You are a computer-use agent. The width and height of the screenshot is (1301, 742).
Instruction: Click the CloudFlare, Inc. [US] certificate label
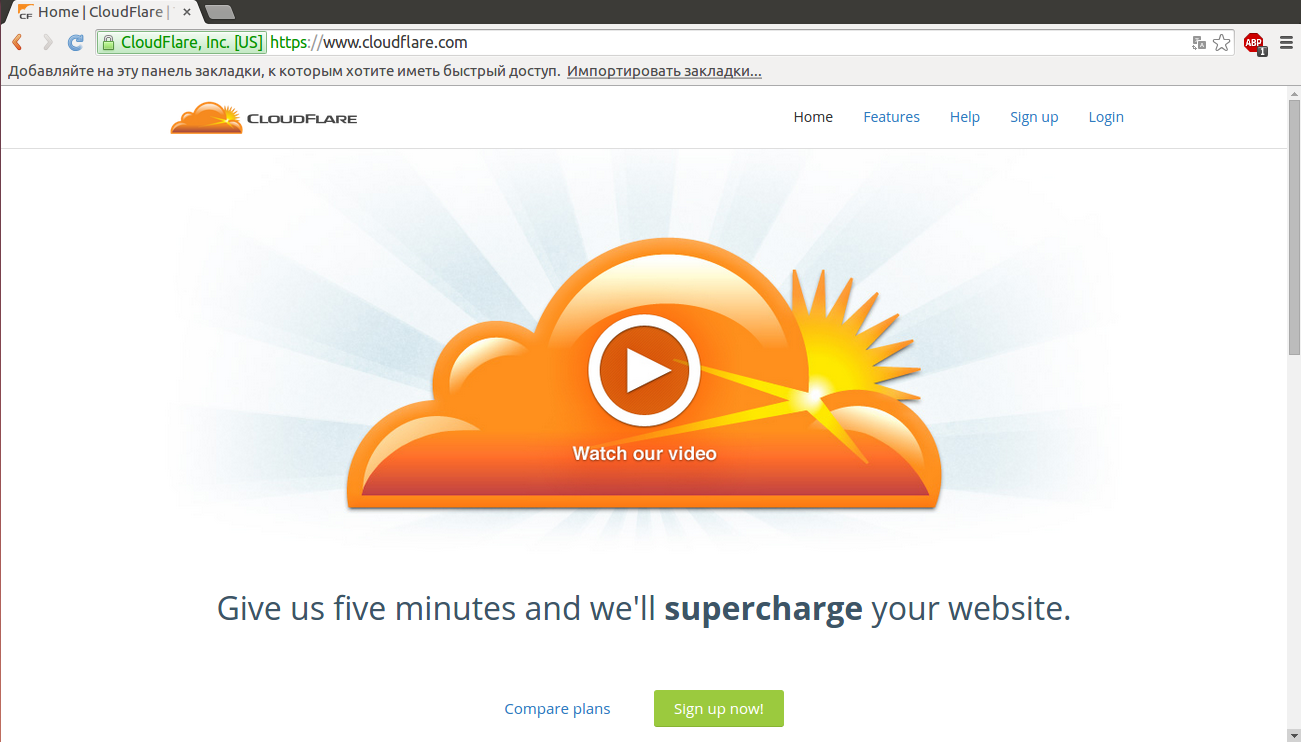click(192, 43)
